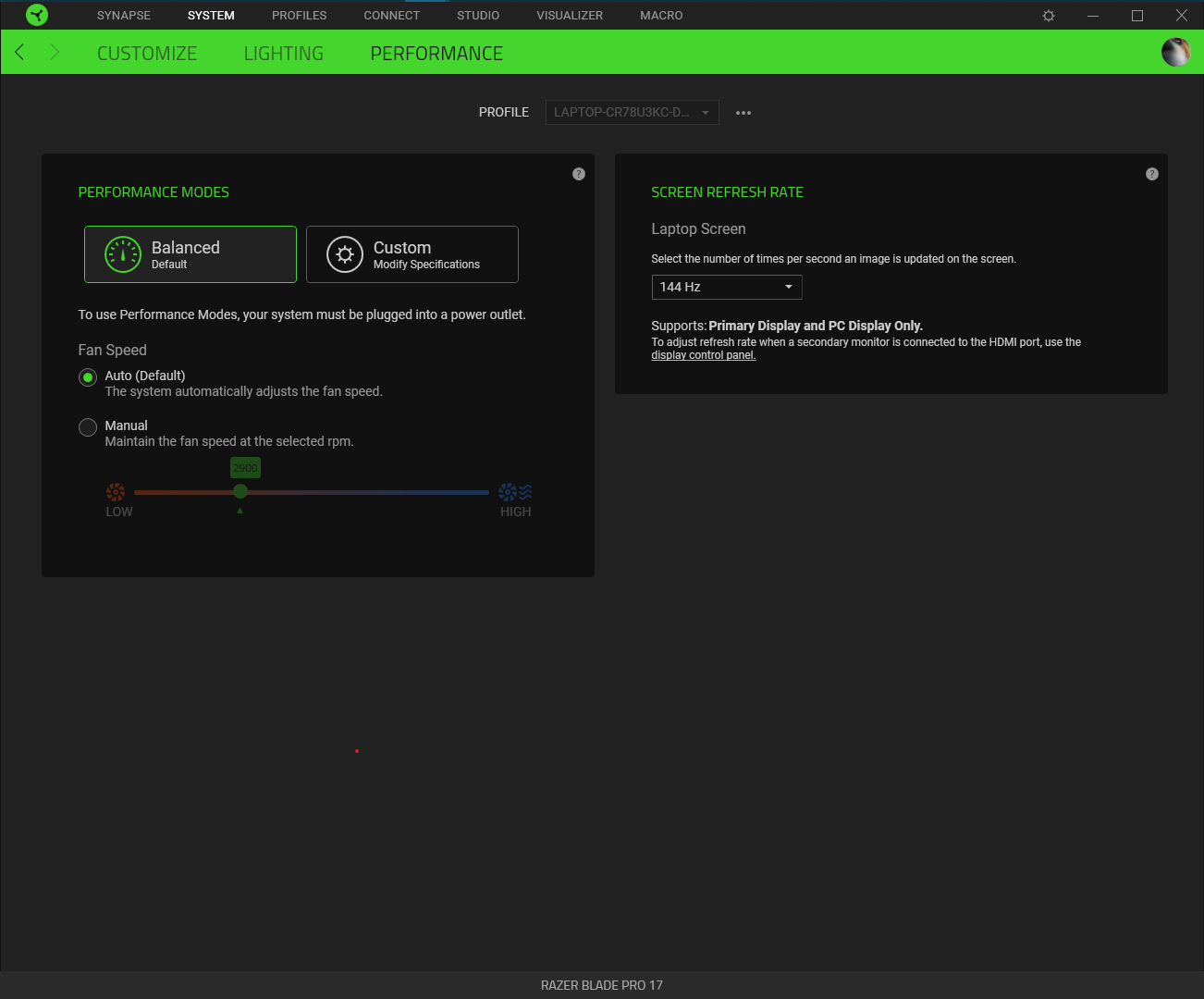The width and height of the screenshot is (1204, 999).
Task: Click the Custom mode gear icon
Action: [344, 253]
